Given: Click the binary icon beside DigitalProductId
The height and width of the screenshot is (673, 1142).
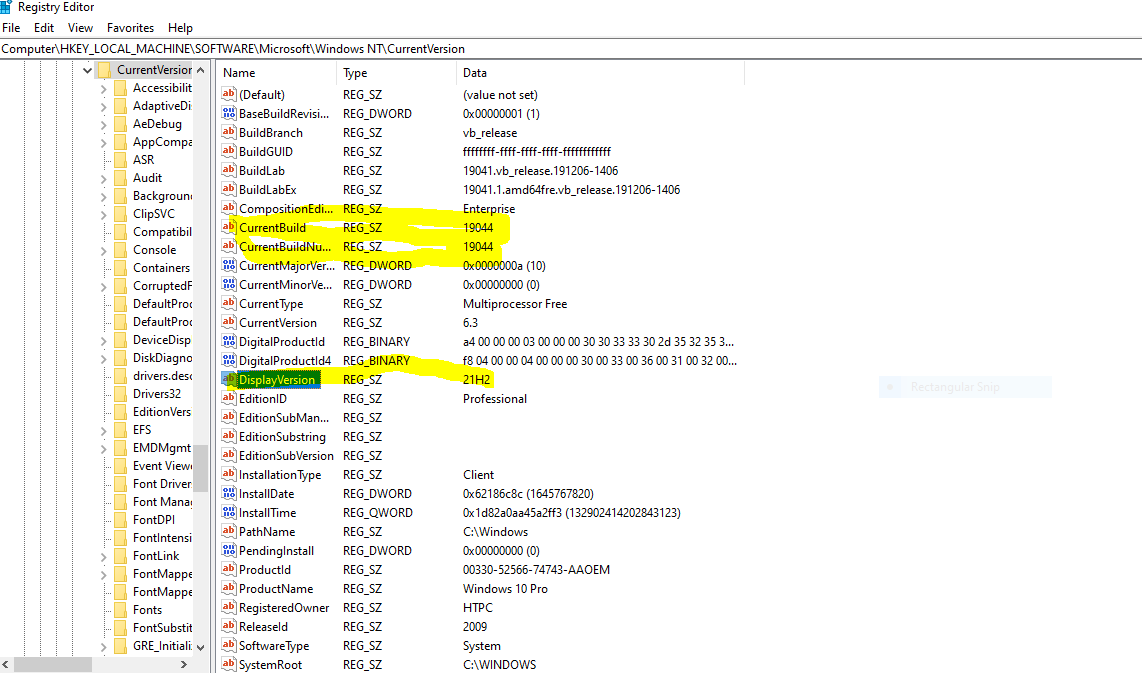Looking at the screenshot, I should tap(228, 341).
